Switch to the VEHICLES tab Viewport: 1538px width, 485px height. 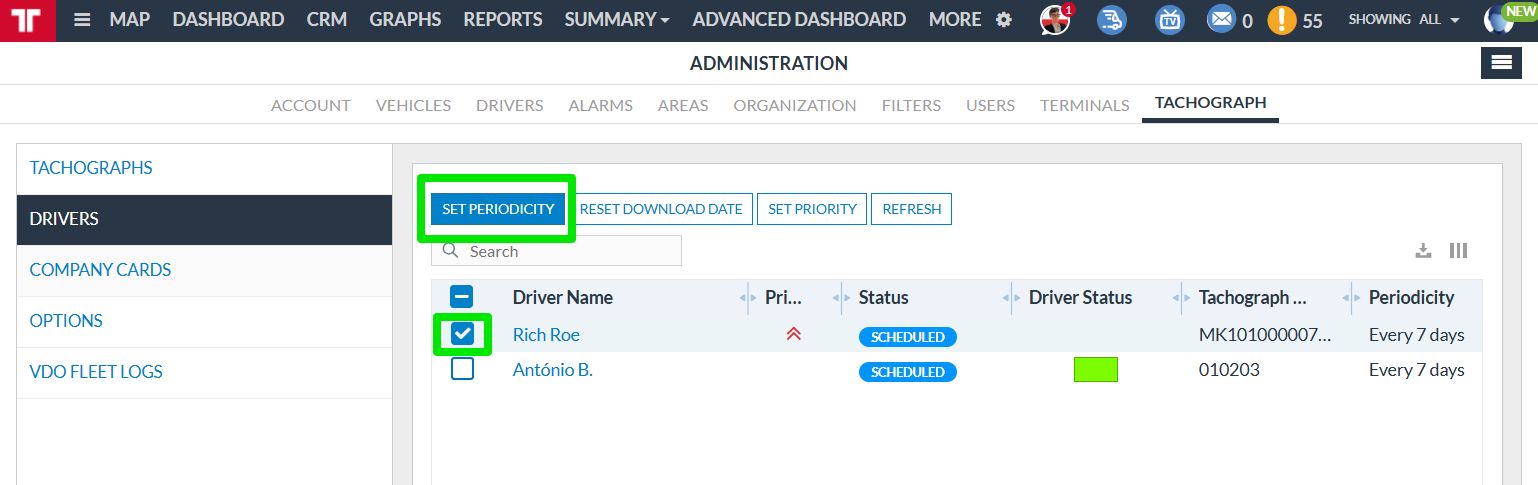[413, 105]
